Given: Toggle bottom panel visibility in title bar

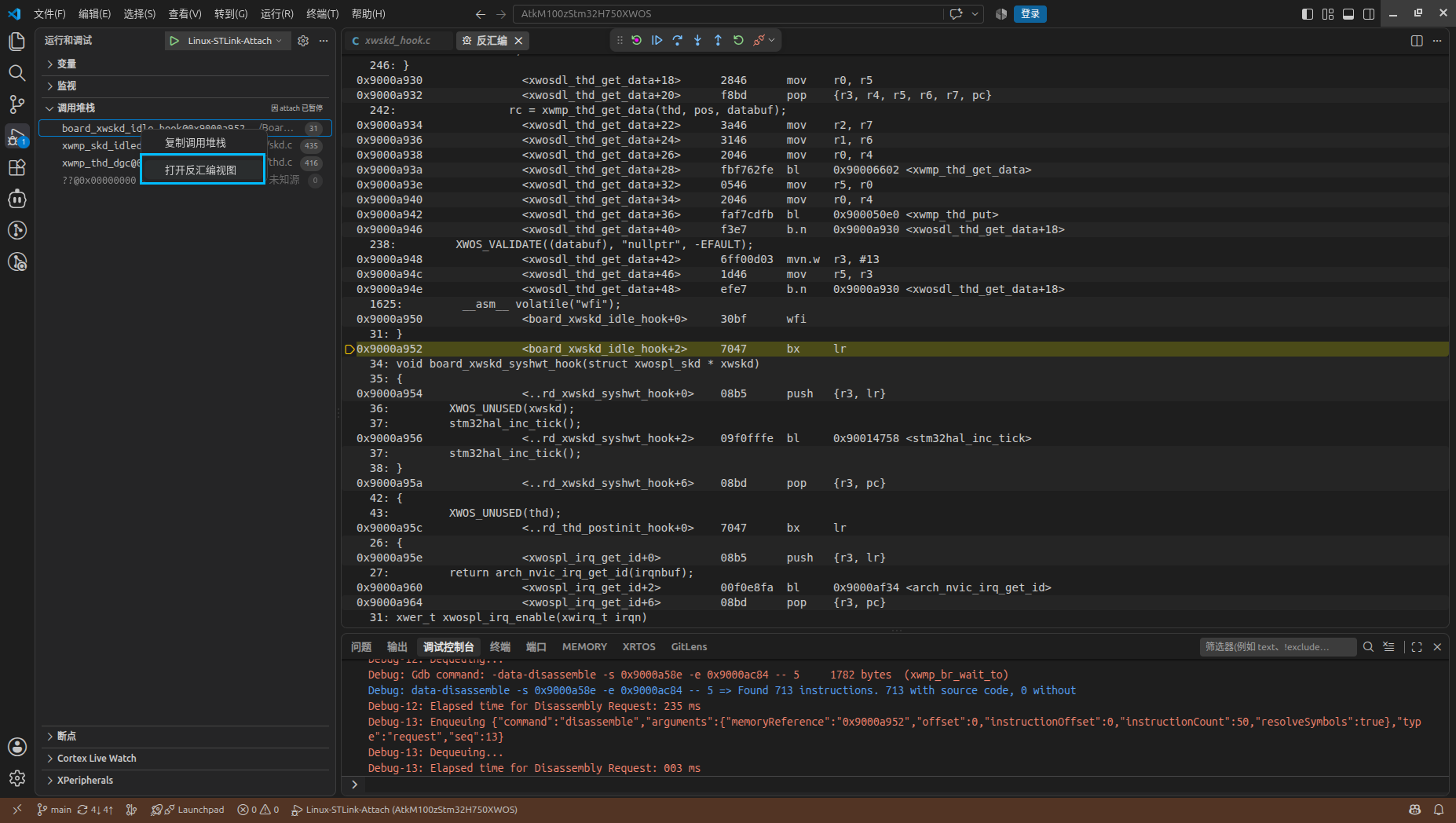Looking at the screenshot, I should 1348,13.
